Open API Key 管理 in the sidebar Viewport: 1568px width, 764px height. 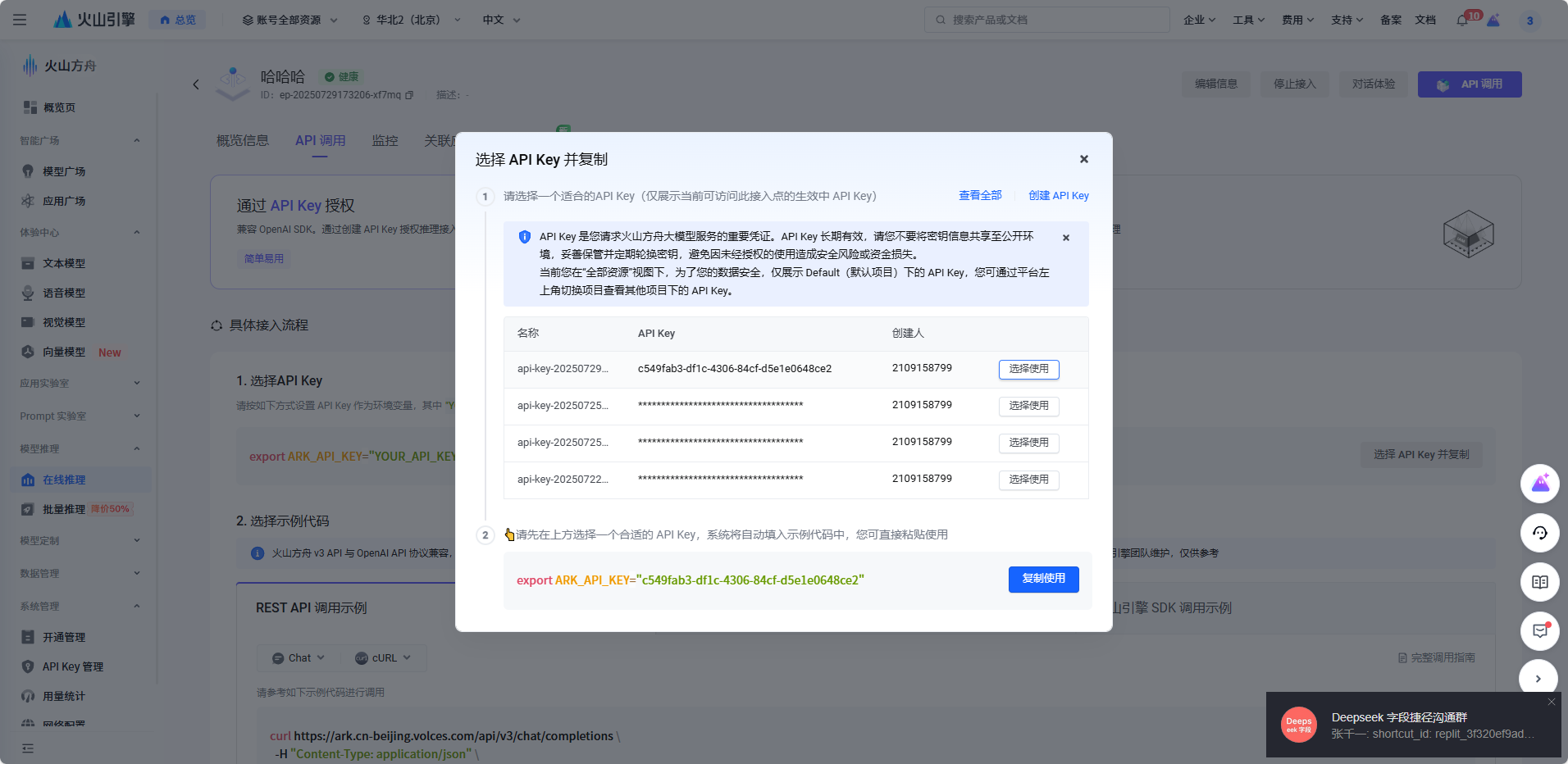point(72,666)
